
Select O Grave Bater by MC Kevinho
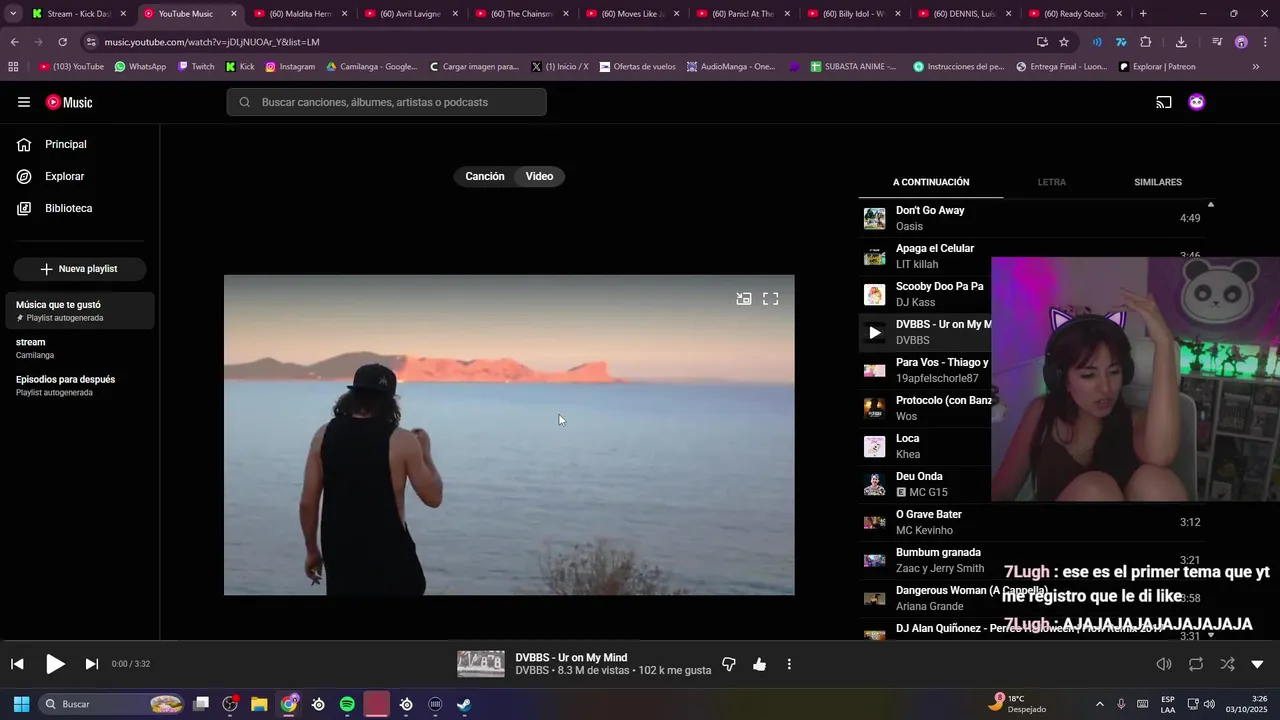tap(1032, 522)
